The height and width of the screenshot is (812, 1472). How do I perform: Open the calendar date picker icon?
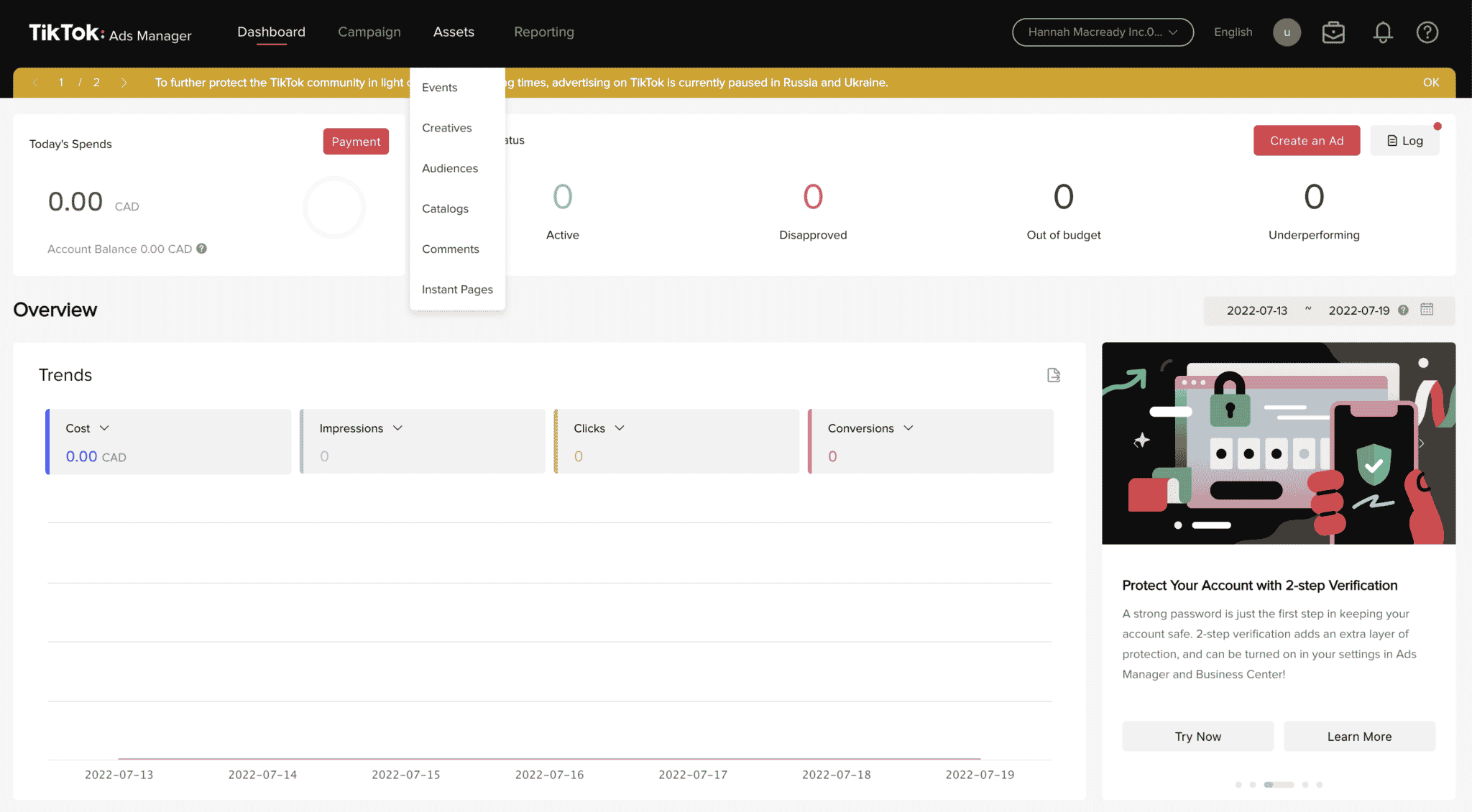coord(1427,310)
